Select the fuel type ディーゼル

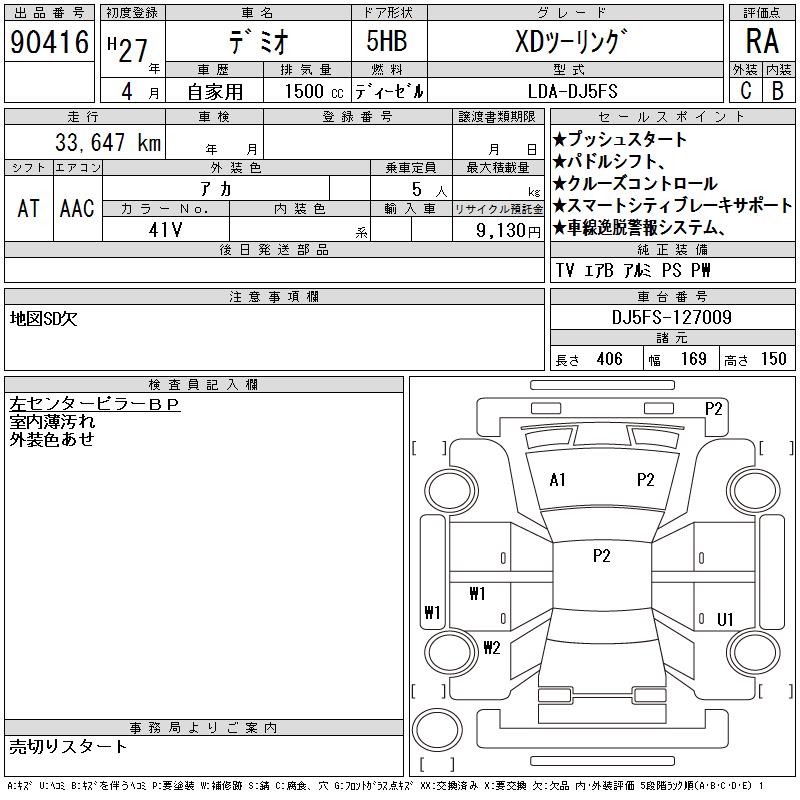tap(389, 91)
